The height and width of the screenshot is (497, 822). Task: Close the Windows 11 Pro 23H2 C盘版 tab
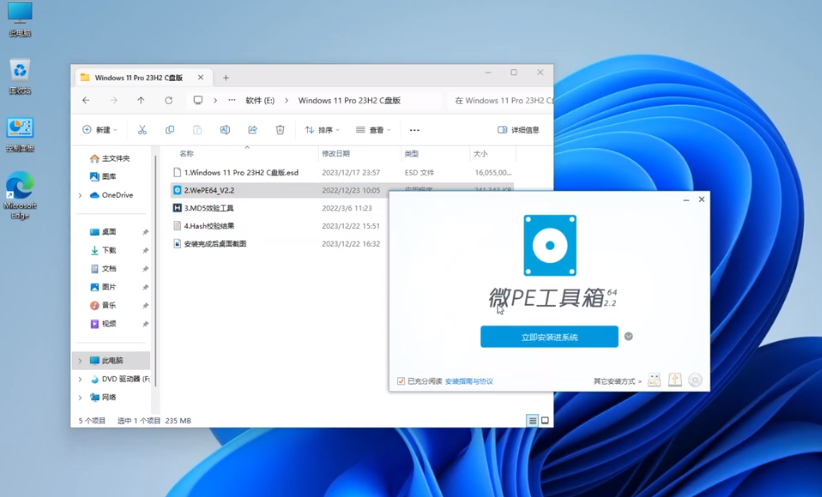[x=201, y=78]
